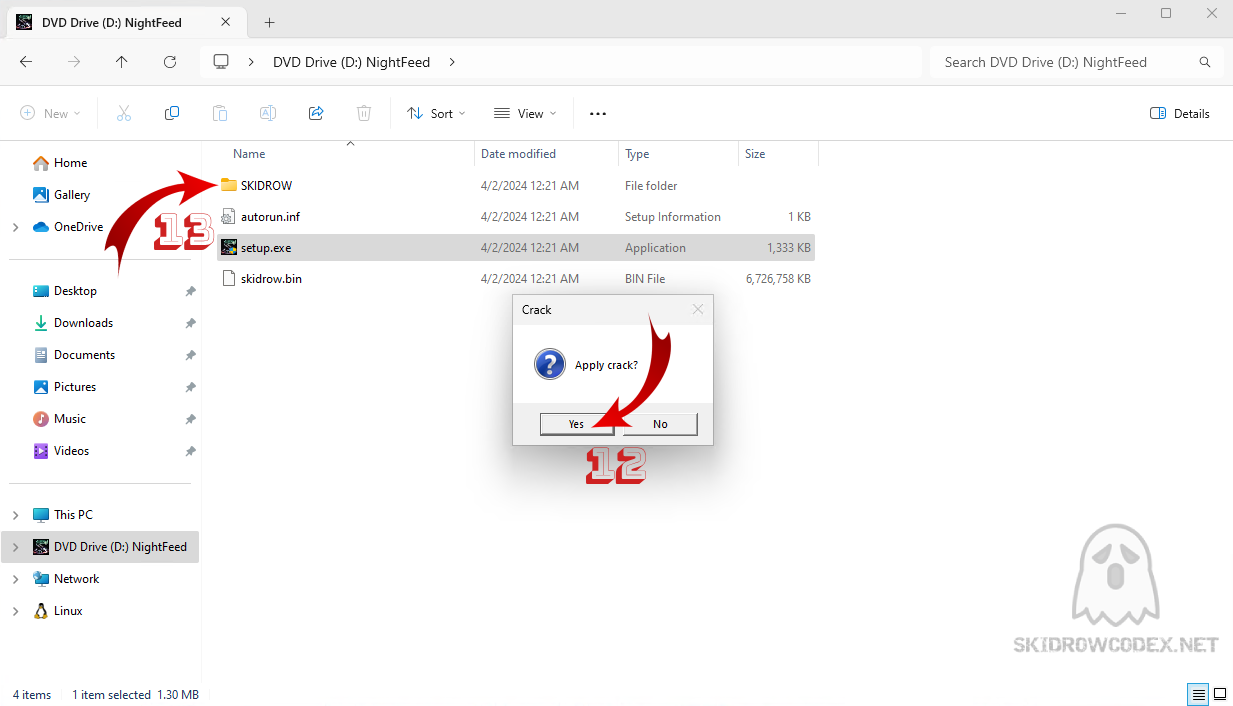The image size is (1233, 706).
Task: Click the Paste clipboard icon
Action: coord(220,113)
